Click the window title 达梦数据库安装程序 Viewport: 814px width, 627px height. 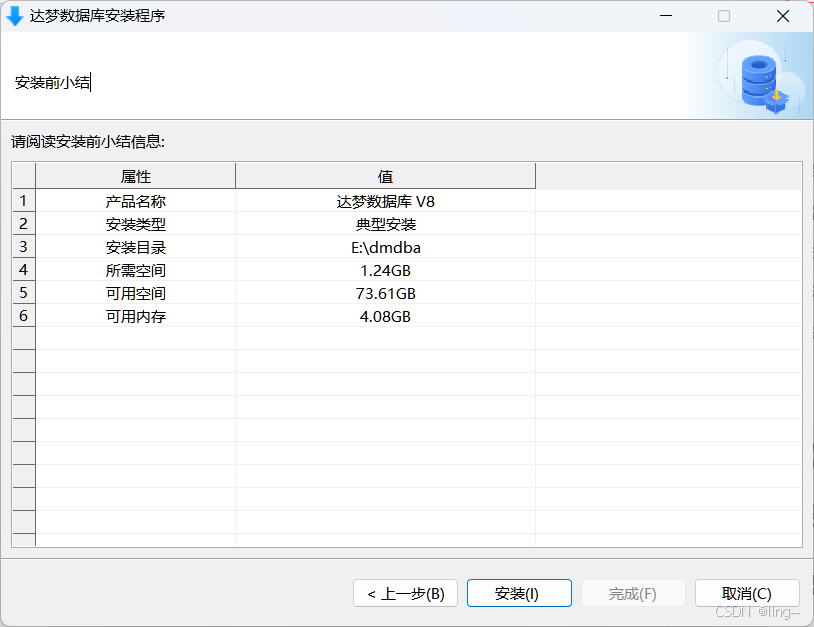[x=97, y=16]
